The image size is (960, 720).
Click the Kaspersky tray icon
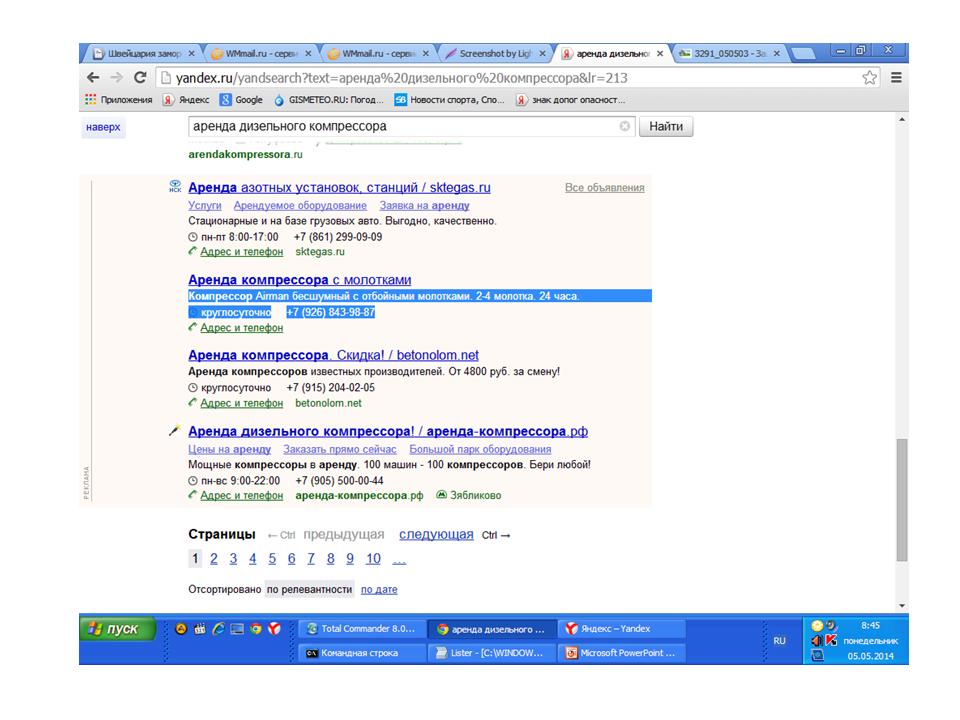831,640
